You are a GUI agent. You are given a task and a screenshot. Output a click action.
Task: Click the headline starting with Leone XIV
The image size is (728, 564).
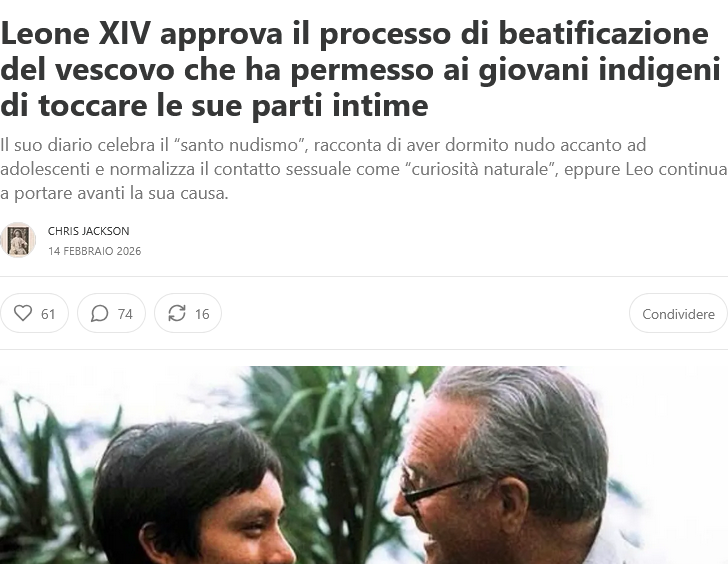(x=360, y=70)
